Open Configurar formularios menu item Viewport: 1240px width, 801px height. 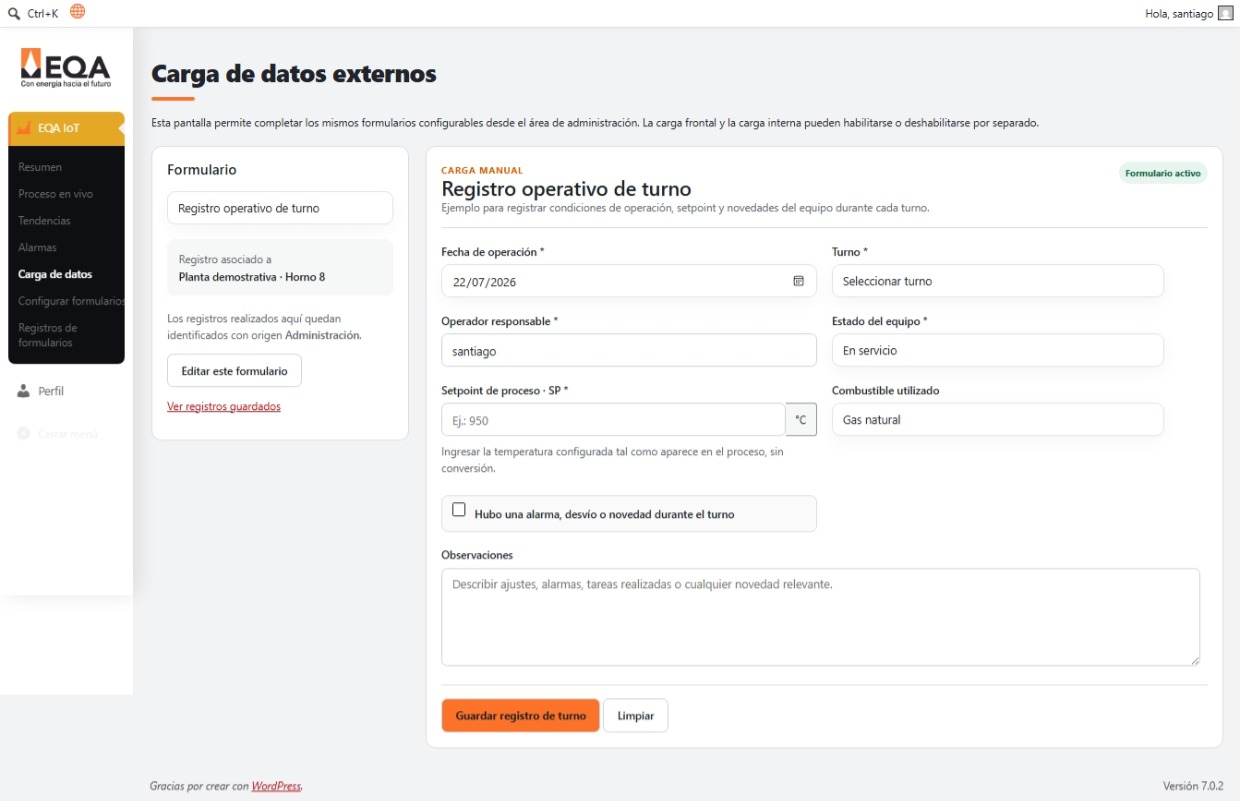71,301
